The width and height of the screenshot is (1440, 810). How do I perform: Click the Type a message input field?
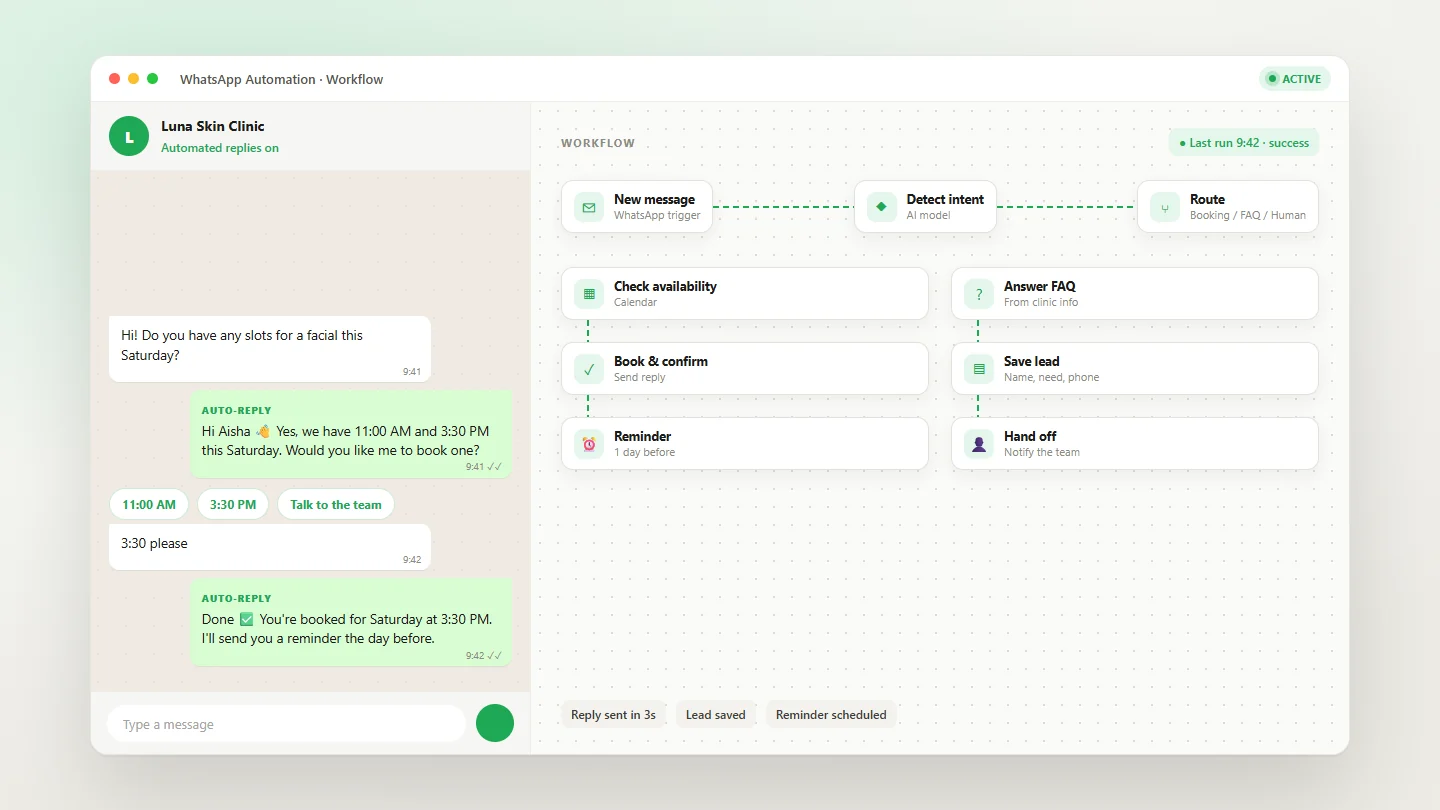click(x=286, y=724)
